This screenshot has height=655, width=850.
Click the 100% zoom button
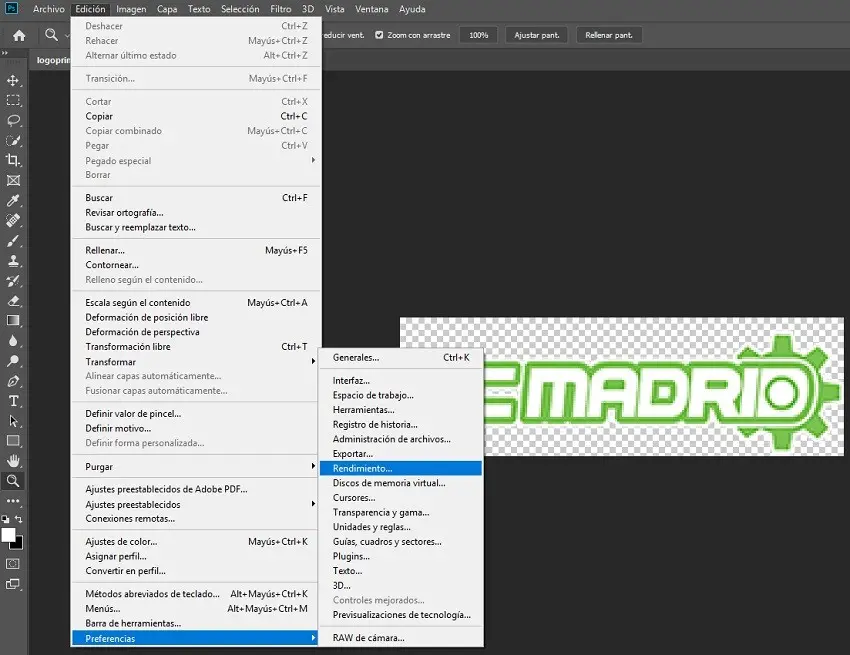[479, 35]
